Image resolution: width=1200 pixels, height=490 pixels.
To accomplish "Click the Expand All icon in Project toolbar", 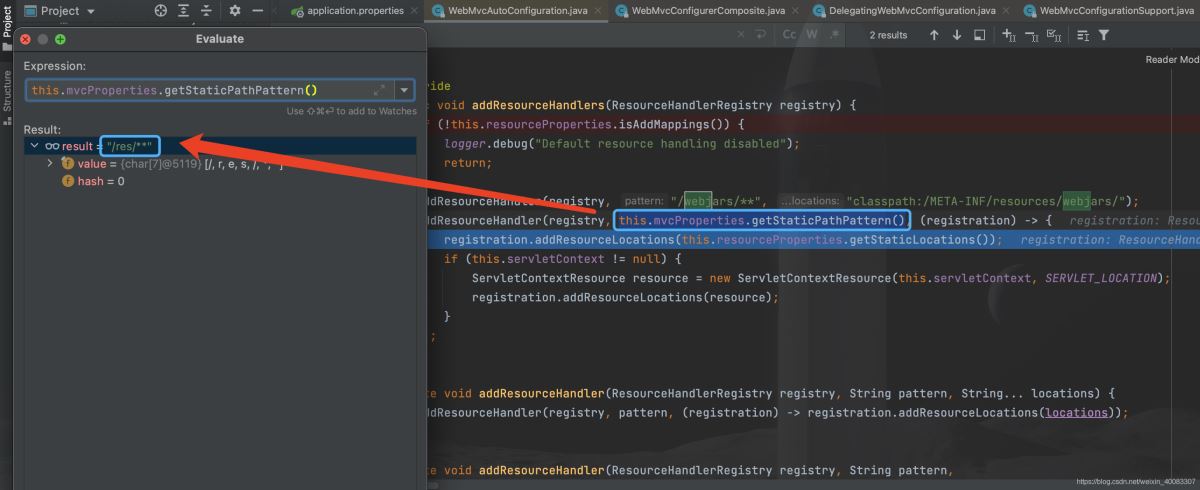I will coord(183,11).
